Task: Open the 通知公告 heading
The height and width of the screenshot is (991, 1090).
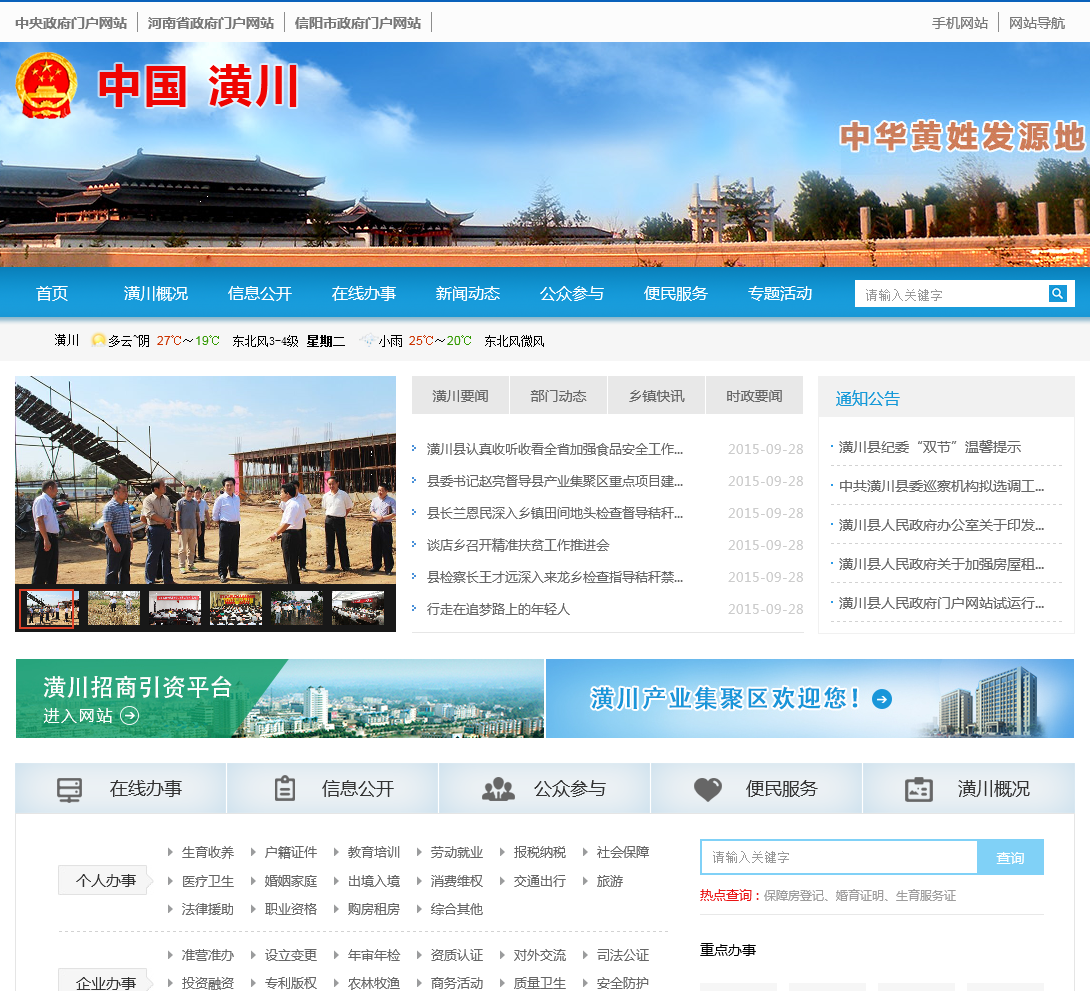Action: 868,398
